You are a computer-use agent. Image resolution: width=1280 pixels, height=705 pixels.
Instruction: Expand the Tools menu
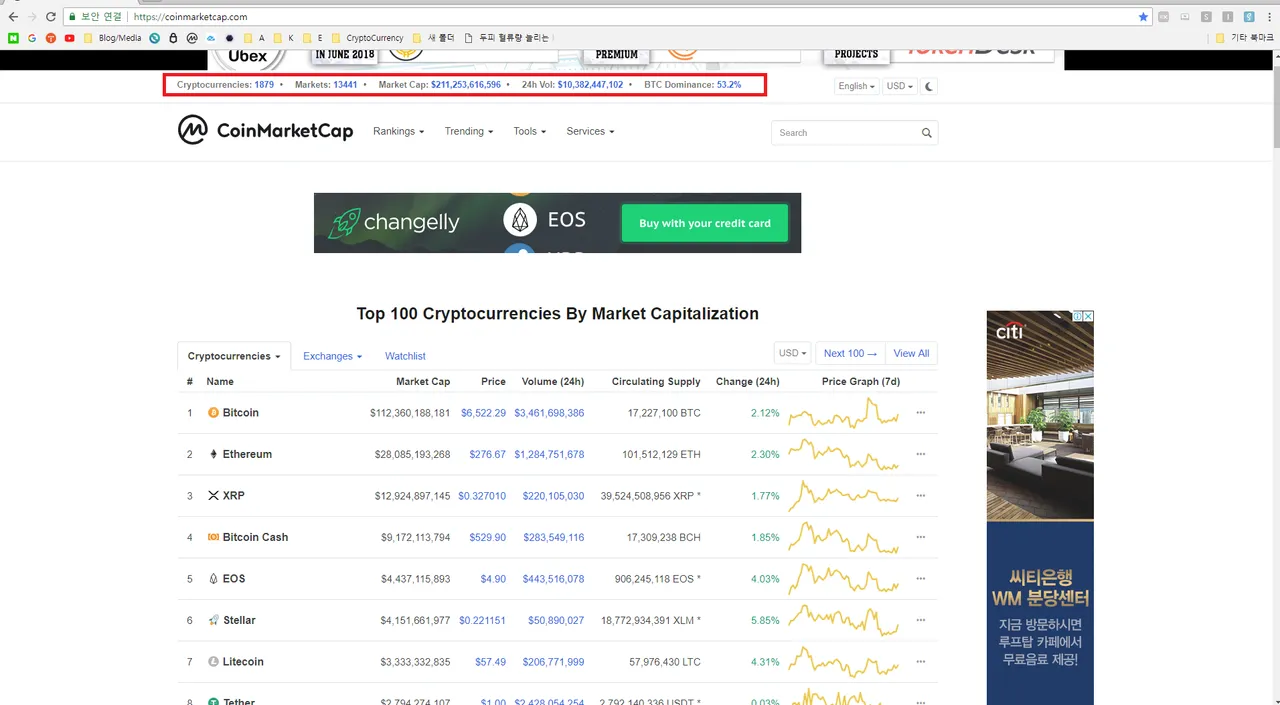click(x=529, y=131)
